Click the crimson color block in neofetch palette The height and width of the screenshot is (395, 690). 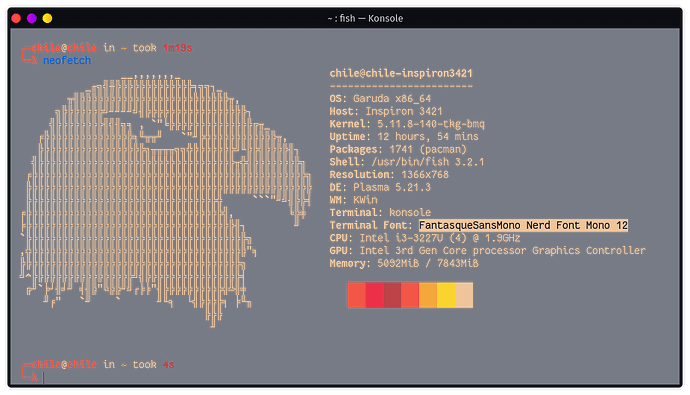point(374,295)
